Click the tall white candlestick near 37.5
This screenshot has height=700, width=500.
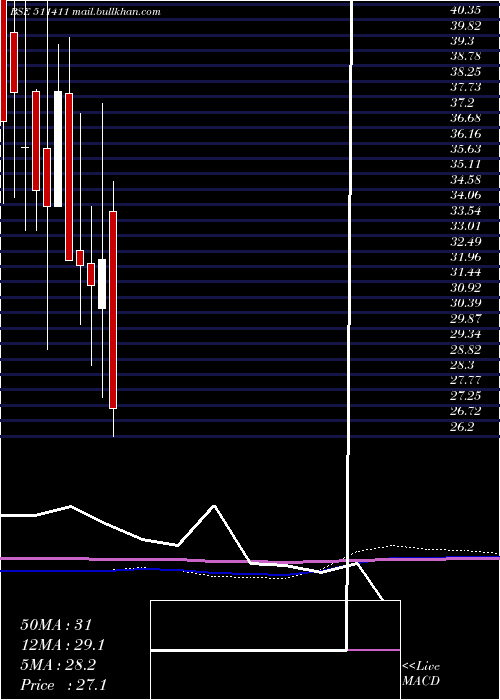click(58, 149)
